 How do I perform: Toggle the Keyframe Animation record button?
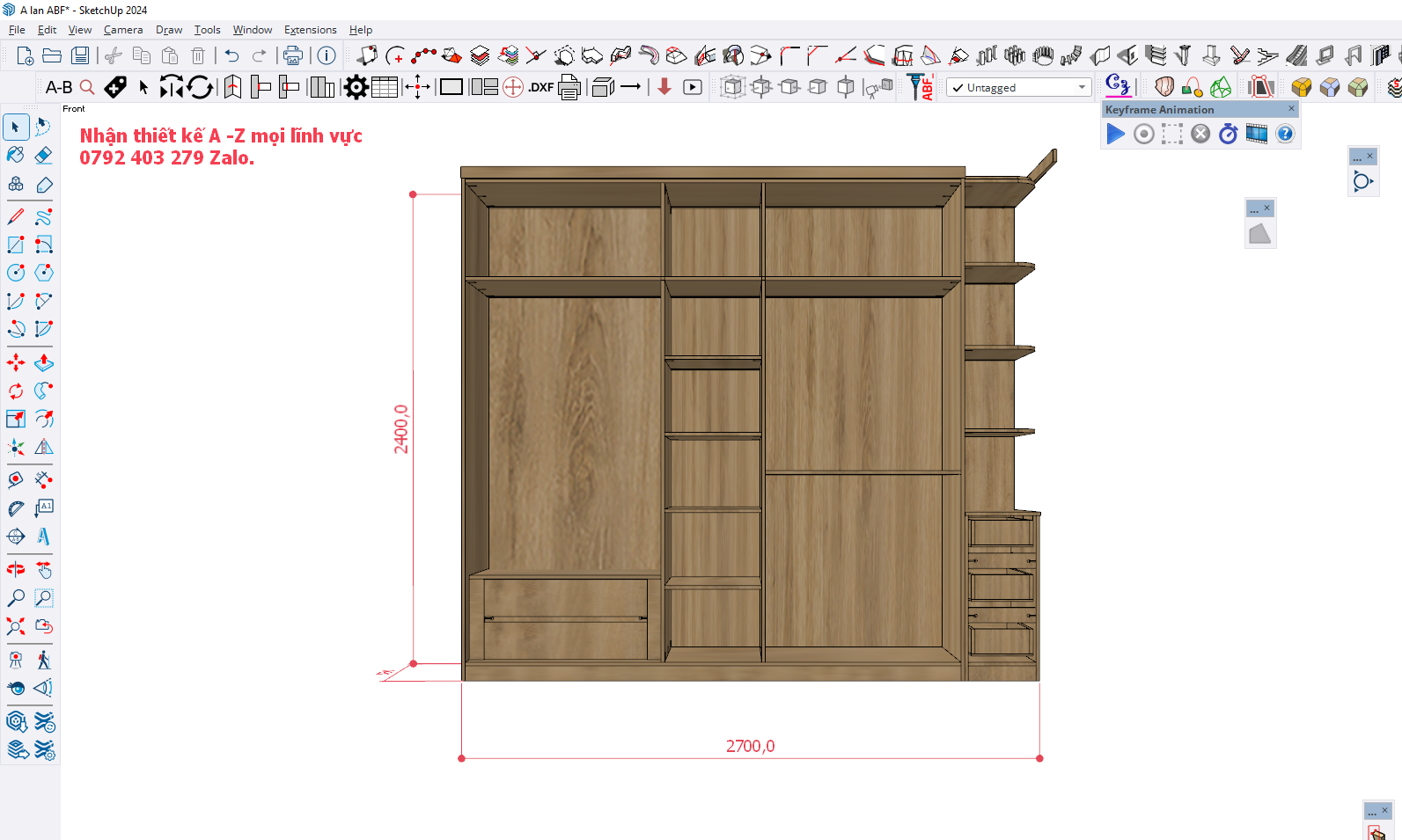click(x=1143, y=134)
